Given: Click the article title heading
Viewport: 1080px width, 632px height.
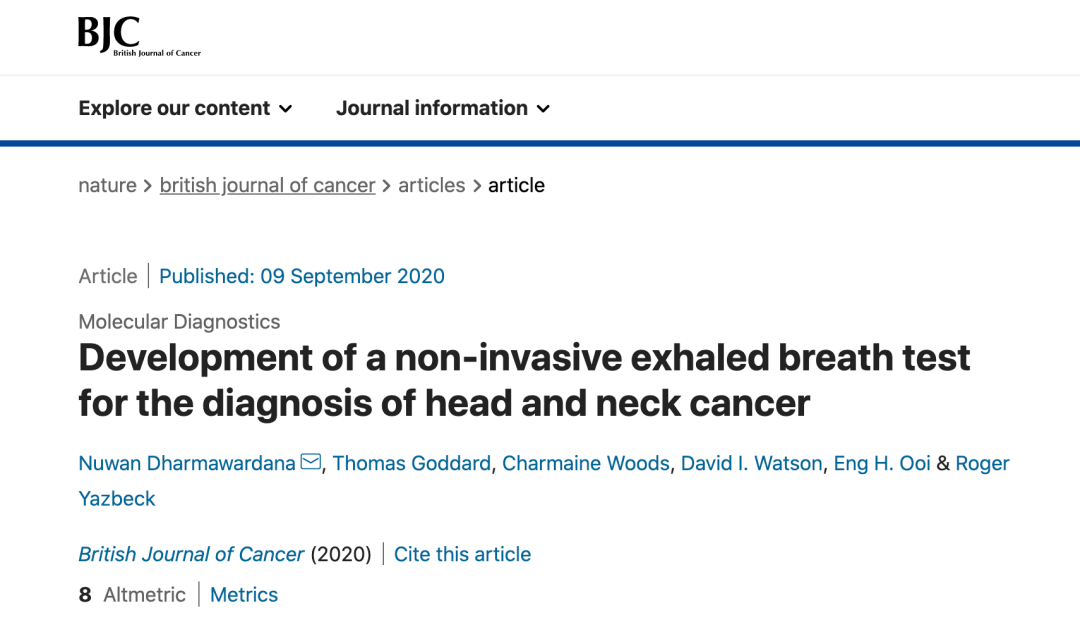Looking at the screenshot, I should [x=524, y=381].
